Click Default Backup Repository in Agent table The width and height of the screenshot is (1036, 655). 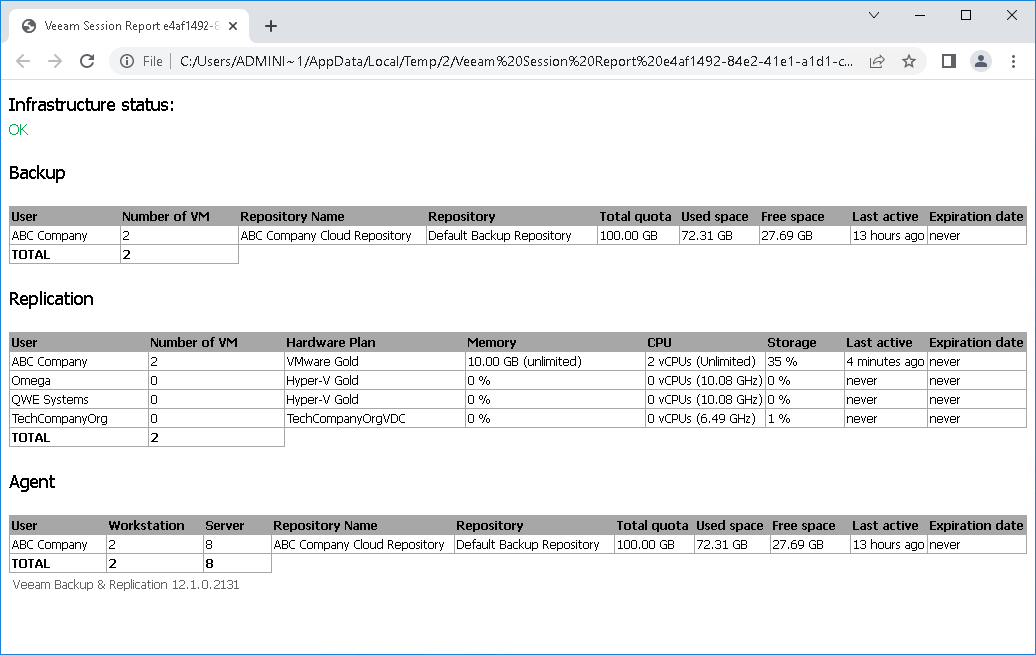pyautogui.click(x=527, y=545)
